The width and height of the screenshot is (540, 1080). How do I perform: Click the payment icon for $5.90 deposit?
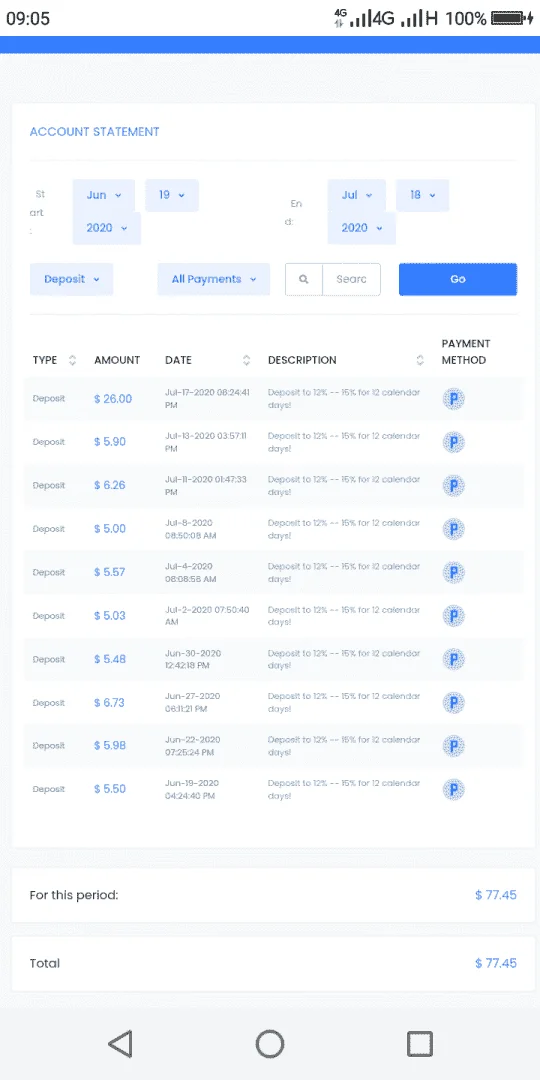[453, 442]
